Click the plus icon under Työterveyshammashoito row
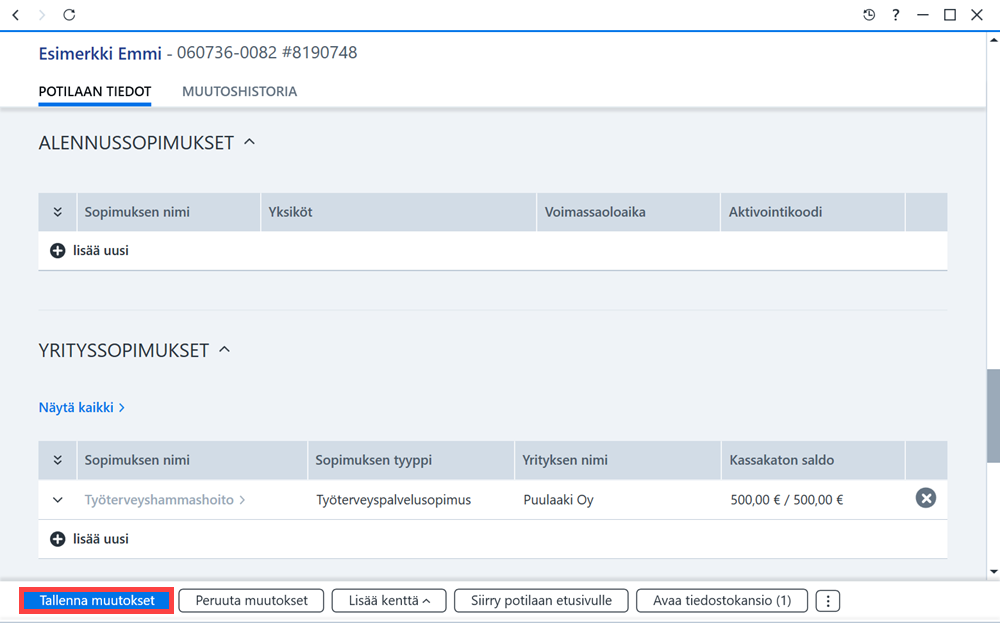This screenshot has height=623, width=1000. click(x=57, y=539)
